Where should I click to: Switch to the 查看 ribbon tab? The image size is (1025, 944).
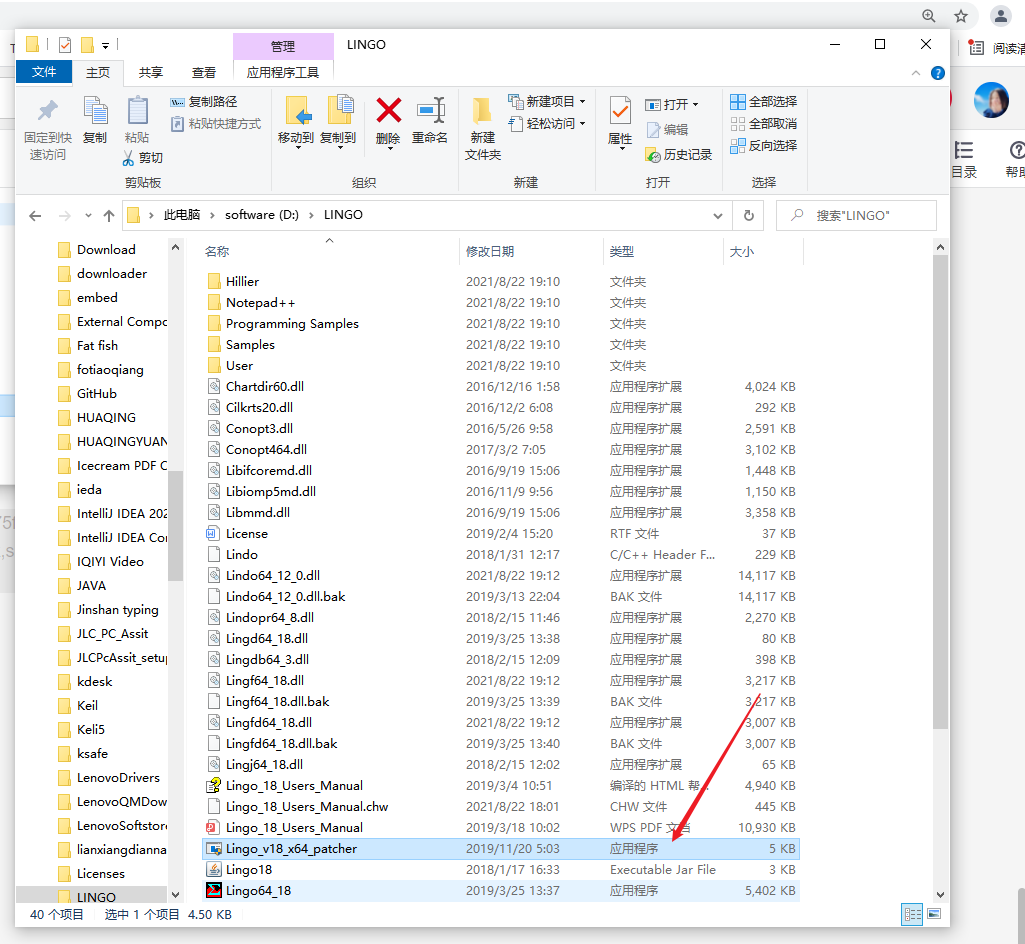coord(203,73)
